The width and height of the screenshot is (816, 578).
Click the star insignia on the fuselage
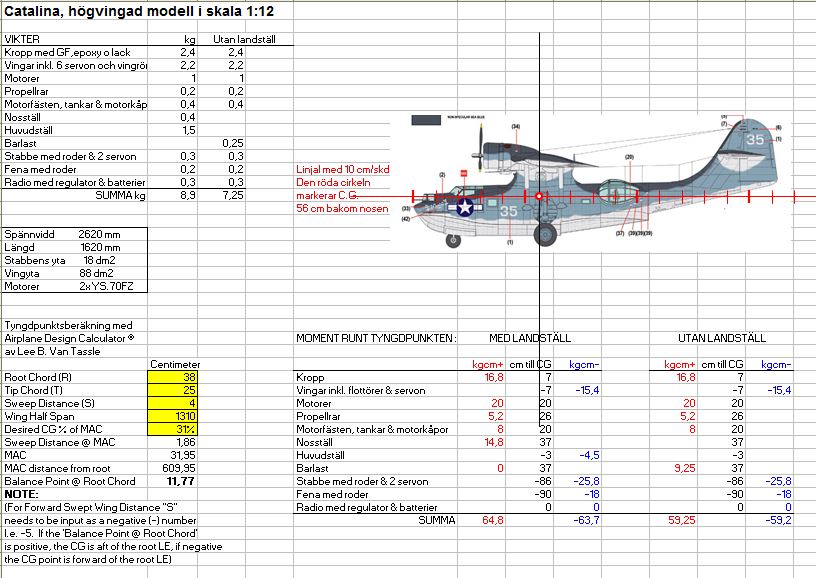pos(464,207)
